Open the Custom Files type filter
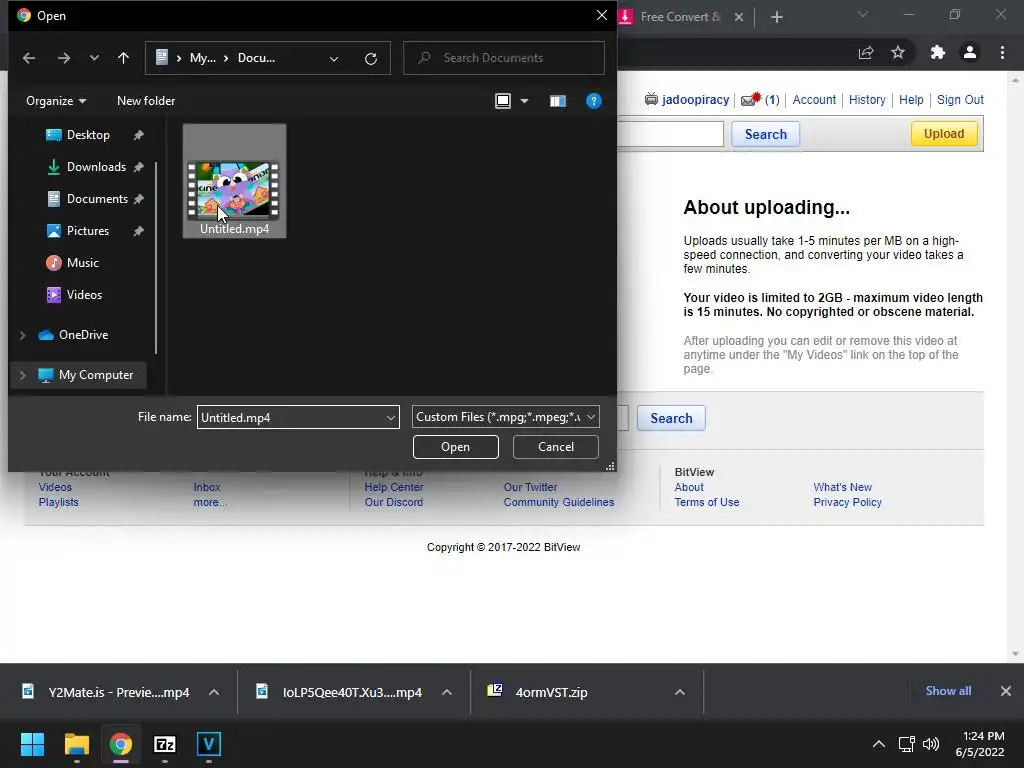The height and width of the screenshot is (768, 1024). pyautogui.click(x=505, y=417)
